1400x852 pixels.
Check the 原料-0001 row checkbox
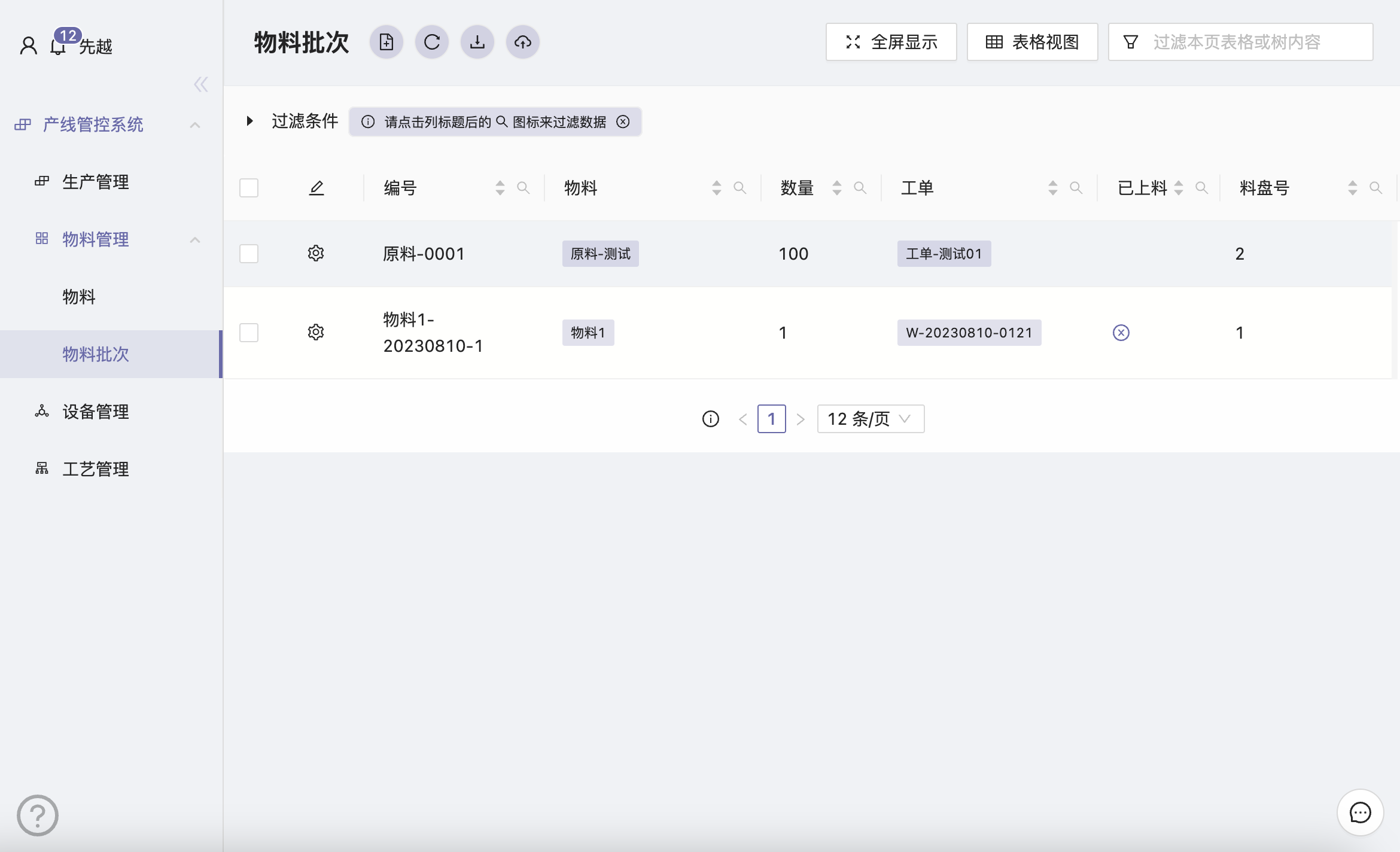249,254
